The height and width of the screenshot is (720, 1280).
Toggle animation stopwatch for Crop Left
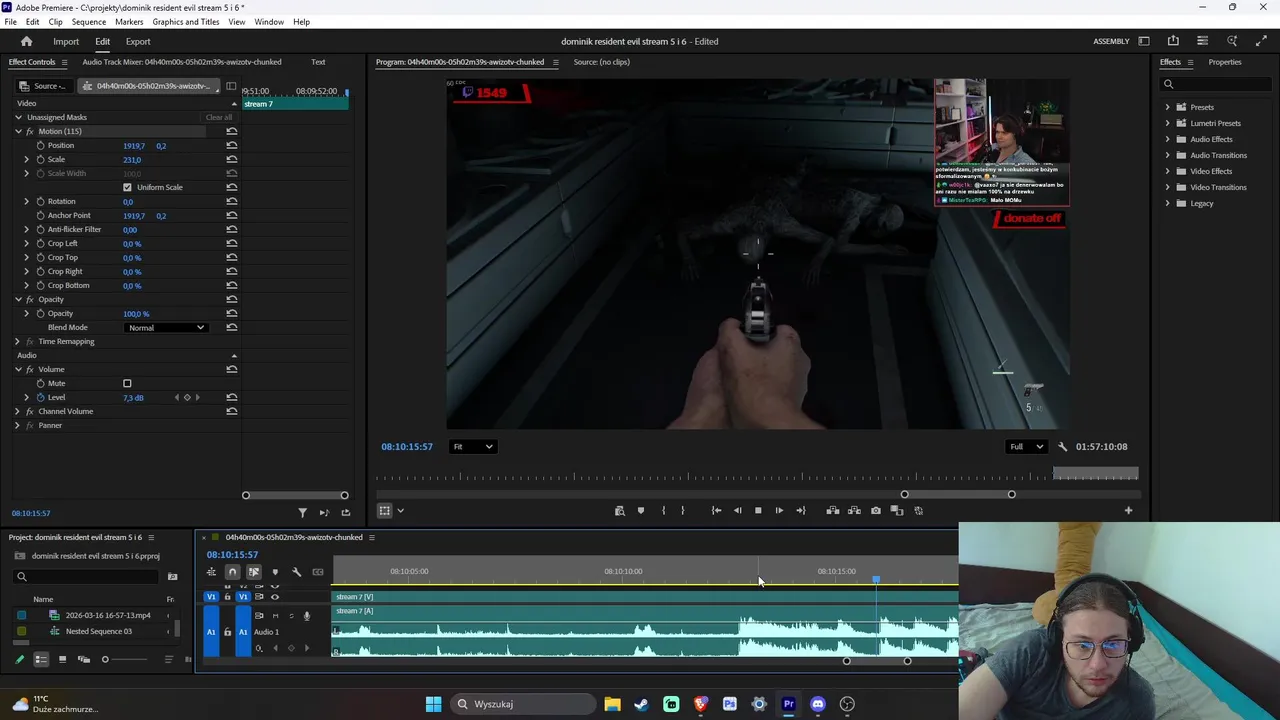coord(41,244)
